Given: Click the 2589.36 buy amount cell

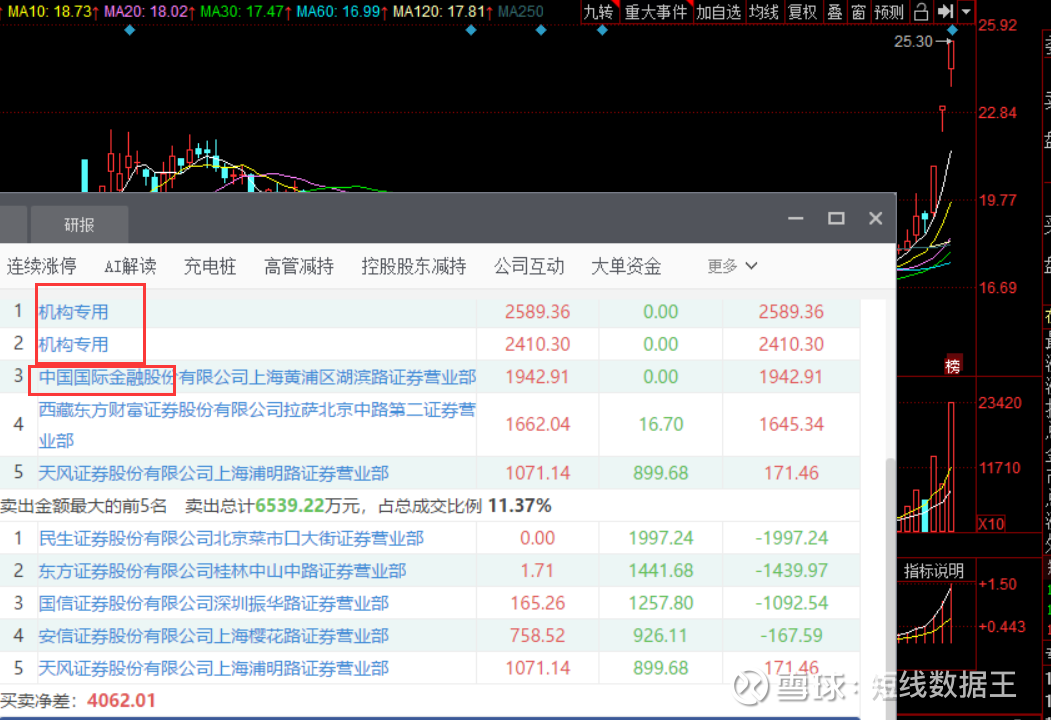Looking at the screenshot, I should point(538,312).
